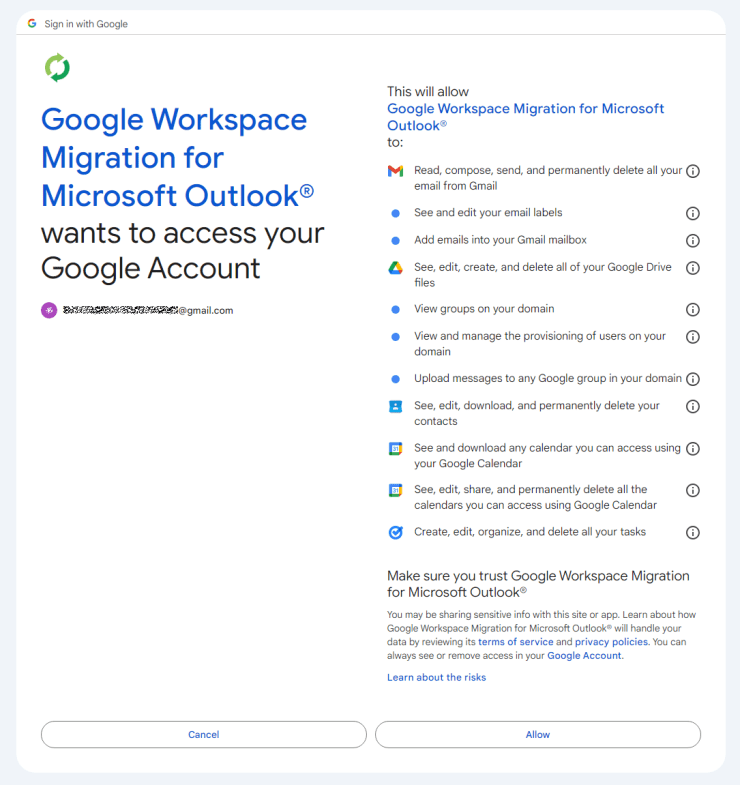Click 'View groups on your domain' text
This screenshot has height=785, width=740.
[x=484, y=309]
